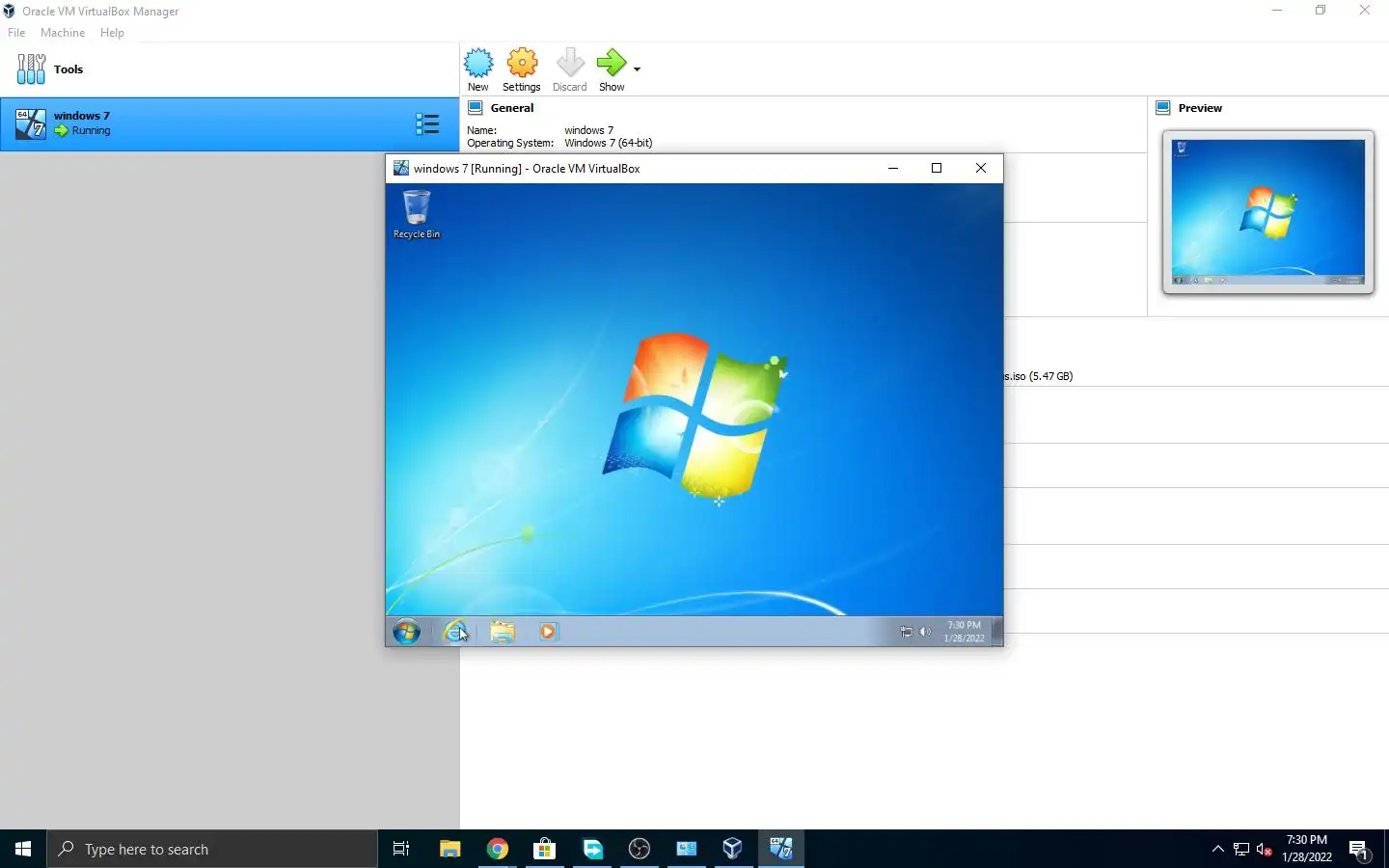Open Windows Media Player in the VM taskbar
The width and height of the screenshot is (1389, 868).
point(548,633)
